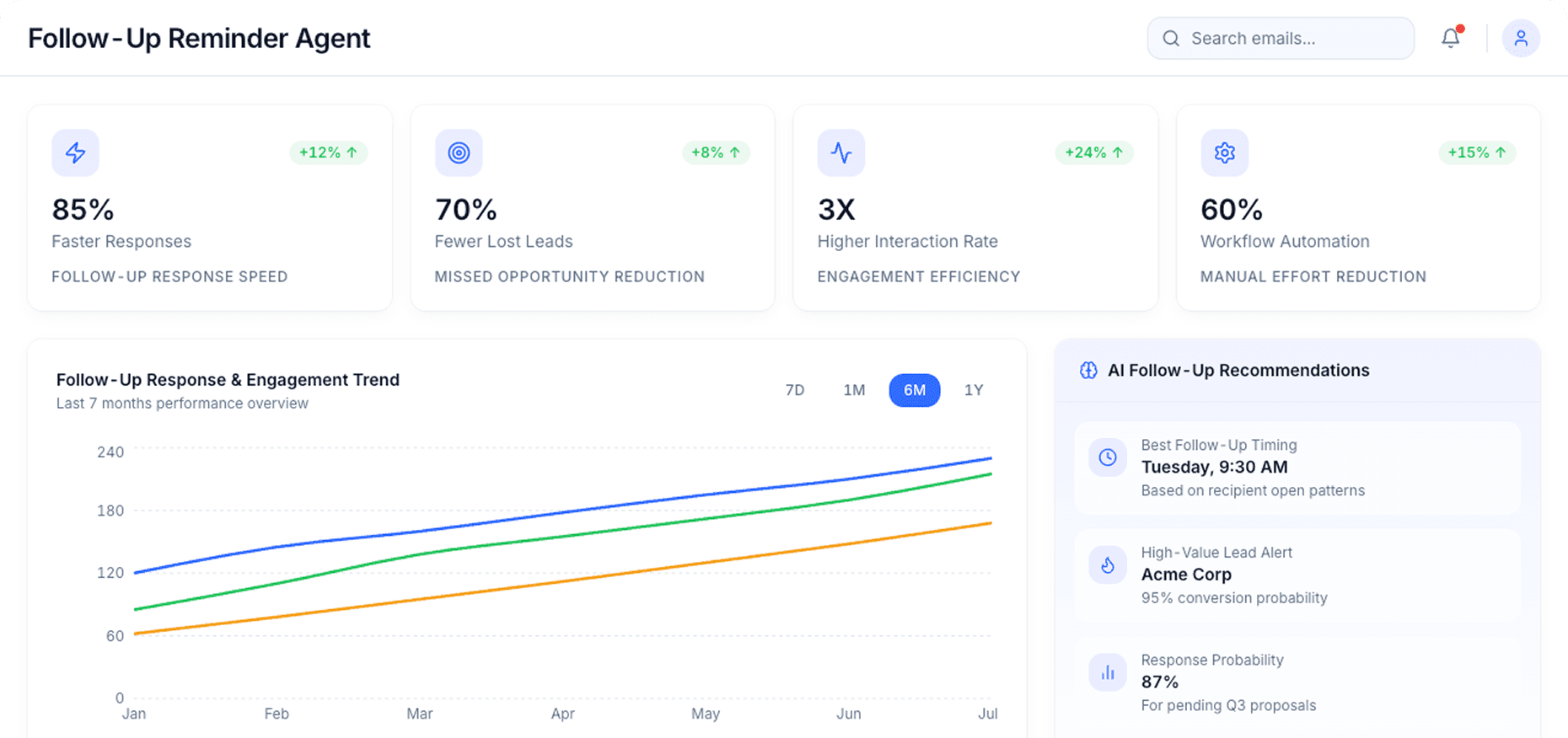Open the notifications bell
Screen dimensions: 1568x738
[x=1450, y=38]
